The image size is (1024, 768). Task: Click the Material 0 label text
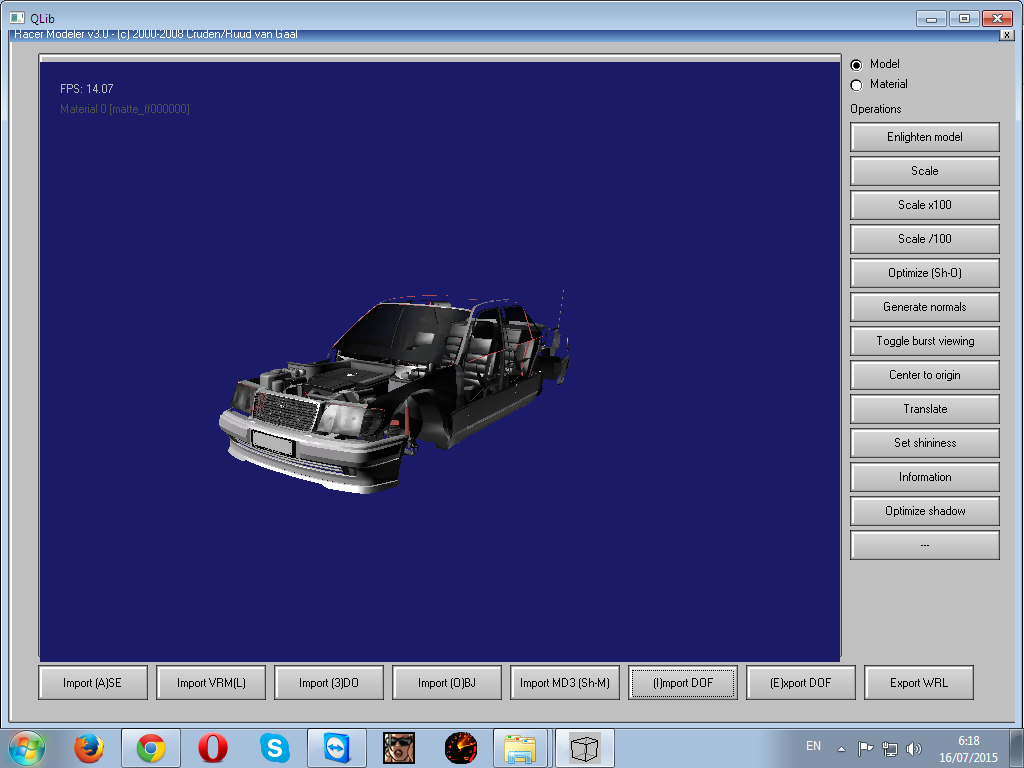125,109
